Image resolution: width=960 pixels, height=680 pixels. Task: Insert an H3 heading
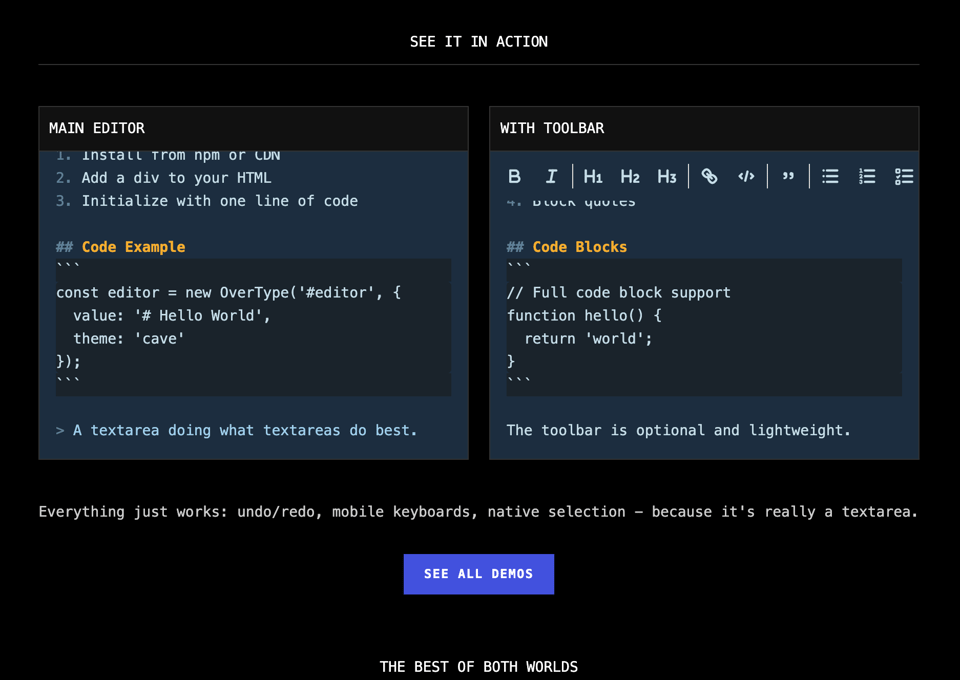pos(667,177)
